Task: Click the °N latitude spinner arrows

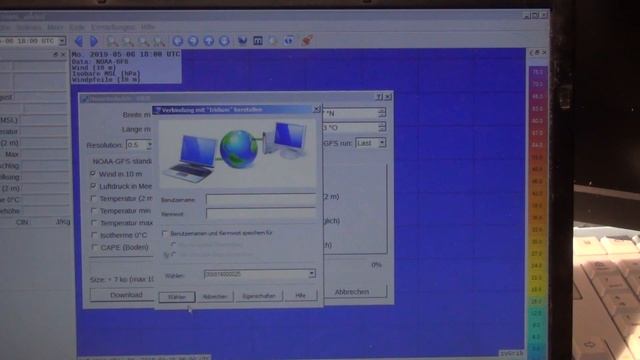Action: coord(382,113)
